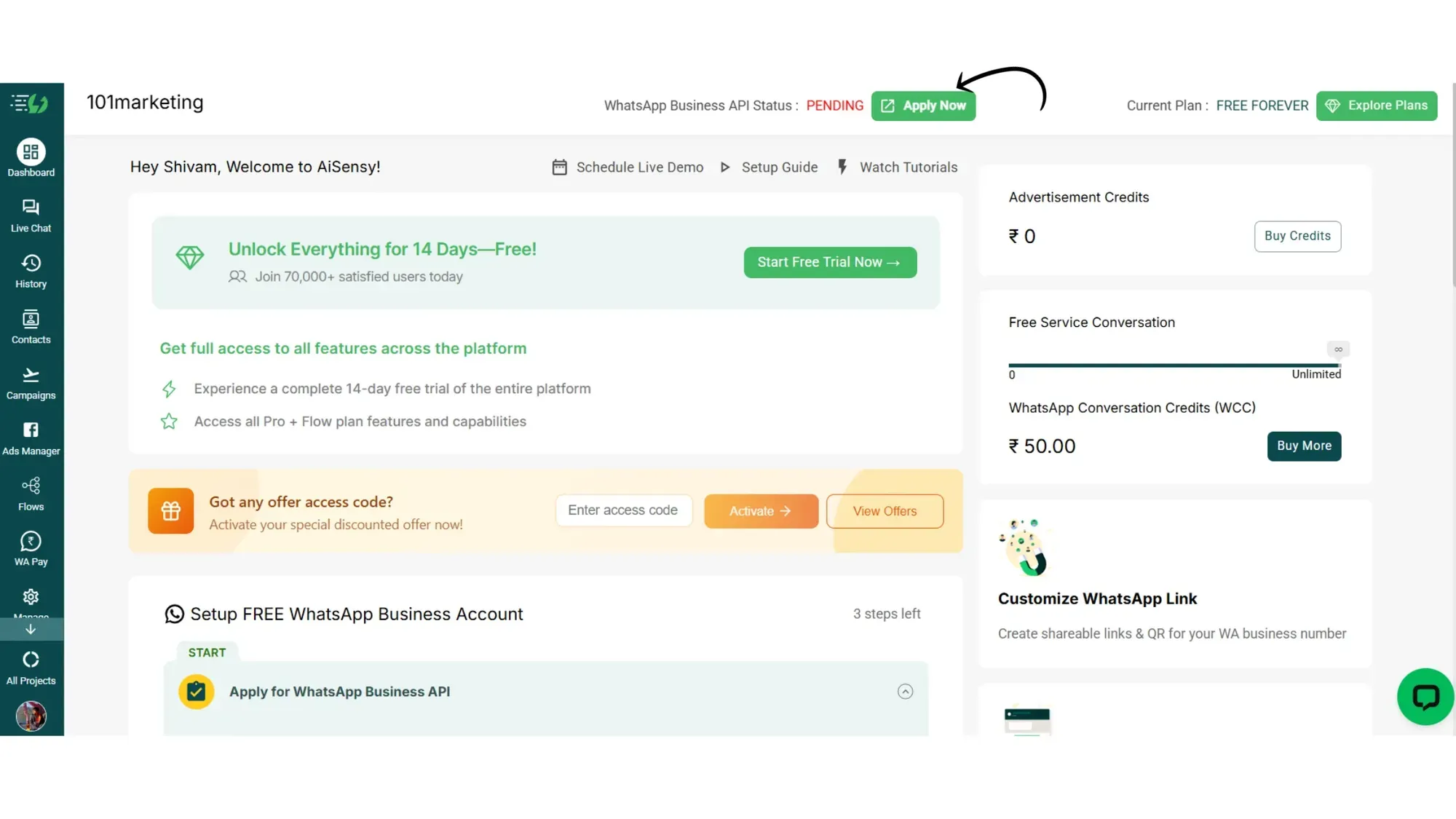Collapse the Apply for WhatsApp Business API step
This screenshot has height=819, width=1456.
pos(905,691)
